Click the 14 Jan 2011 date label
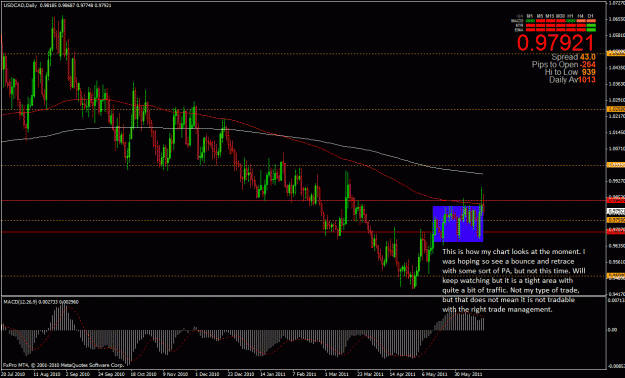Image resolution: width=625 pixels, height=378 pixels. click(x=273, y=374)
